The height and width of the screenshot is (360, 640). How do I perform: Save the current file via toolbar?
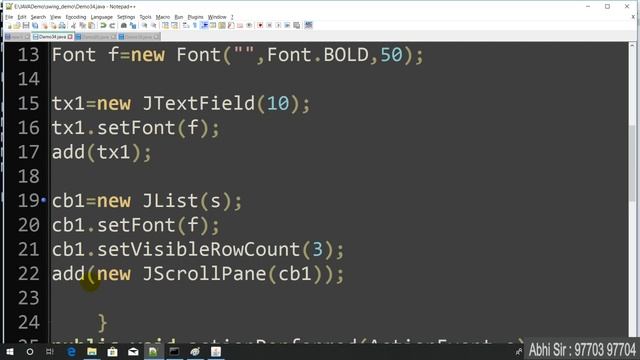pyautogui.click(x=26, y=25)
